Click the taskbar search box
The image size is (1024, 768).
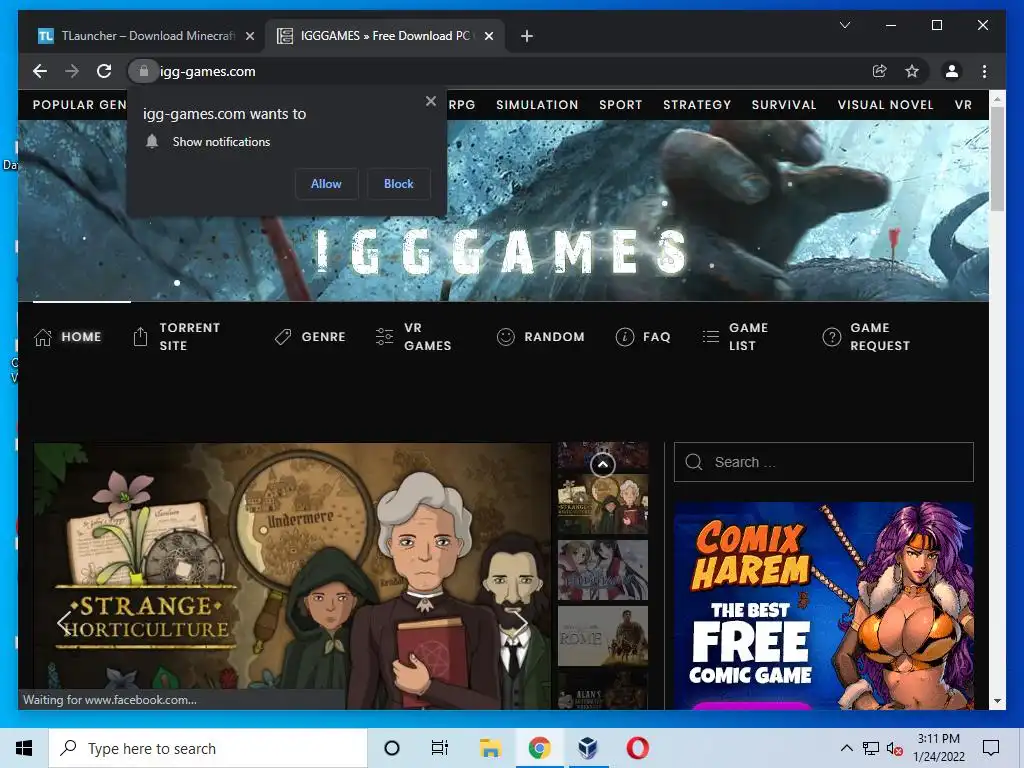click(208, 748)
